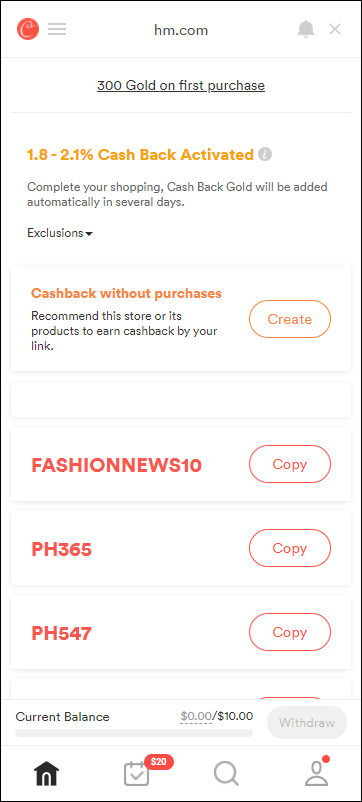Open the profile account tab
This screenshot has width=362, height=802.
(x=316, y=772)
